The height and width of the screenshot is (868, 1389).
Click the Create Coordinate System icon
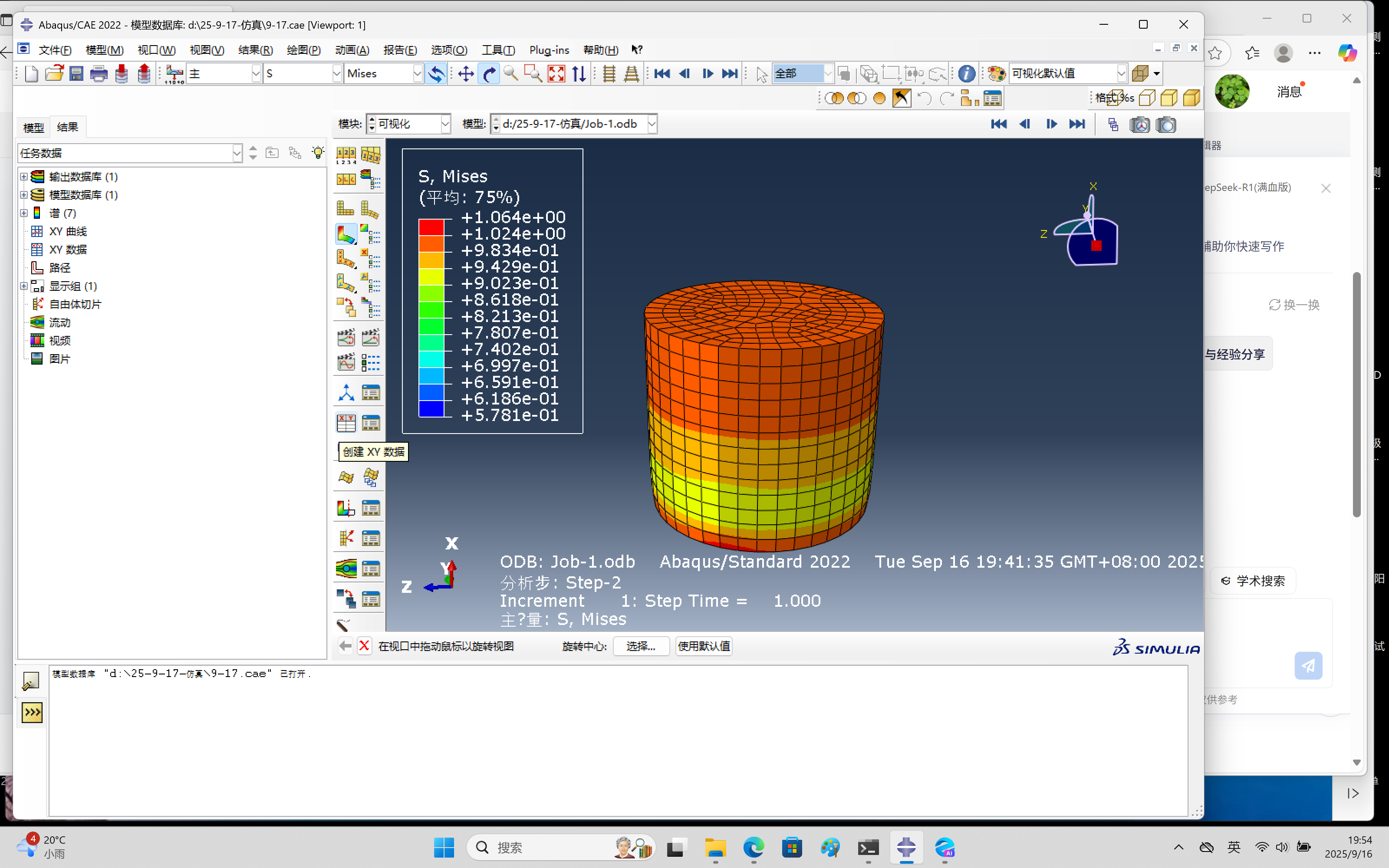point(346,393)
